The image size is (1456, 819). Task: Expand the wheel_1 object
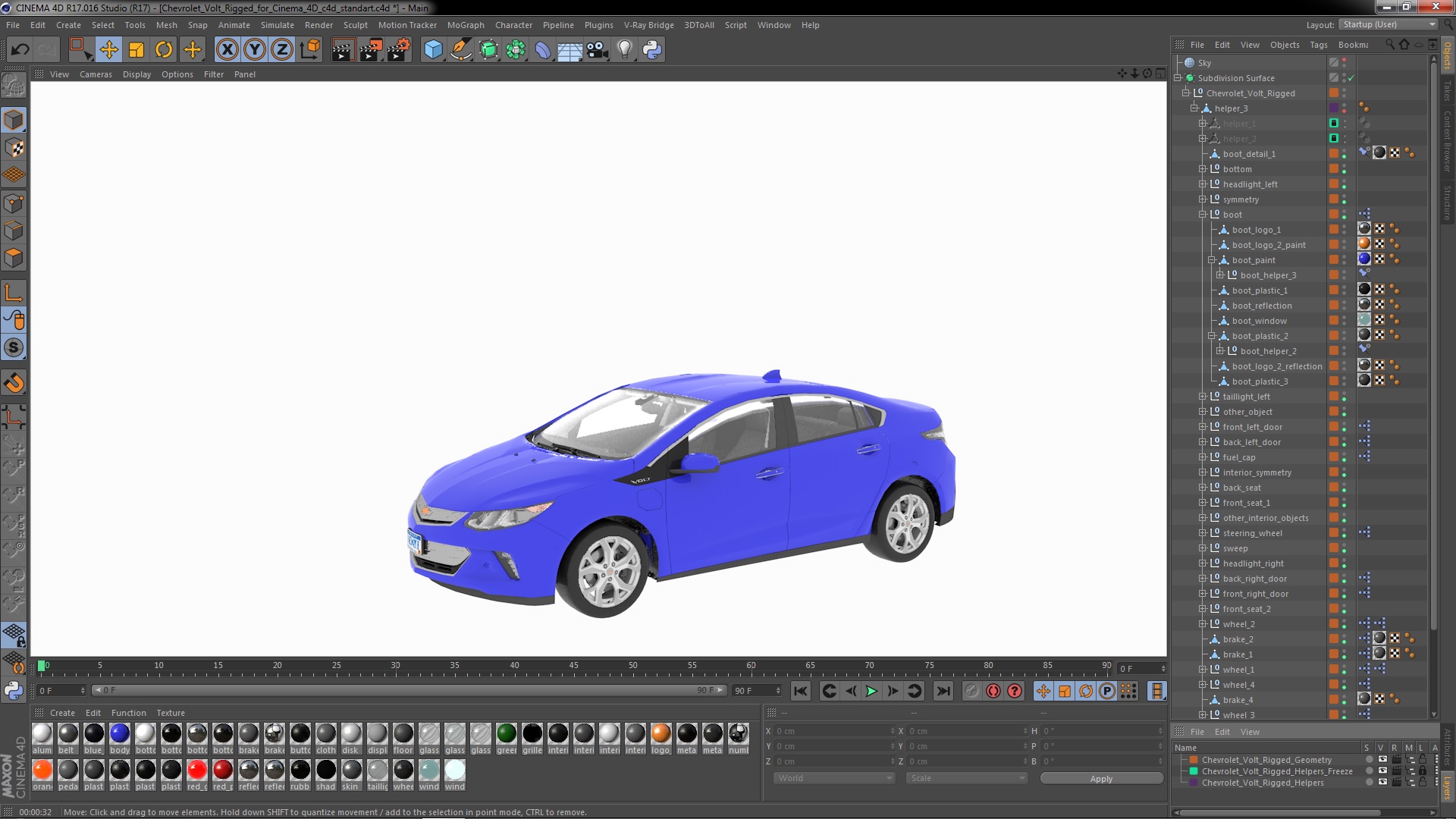pyautogui.click(x=1203, y=670)
